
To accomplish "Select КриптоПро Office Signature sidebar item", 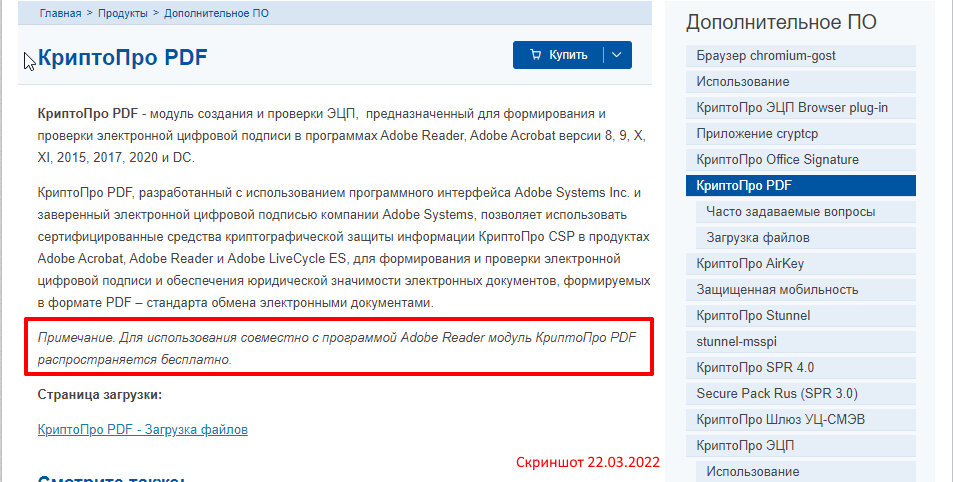I will click(800, 159).
